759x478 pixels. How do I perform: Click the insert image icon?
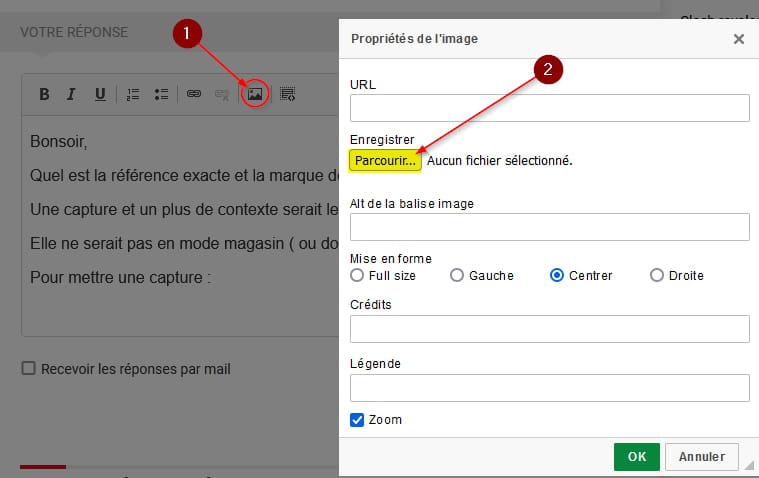[255, 94]
